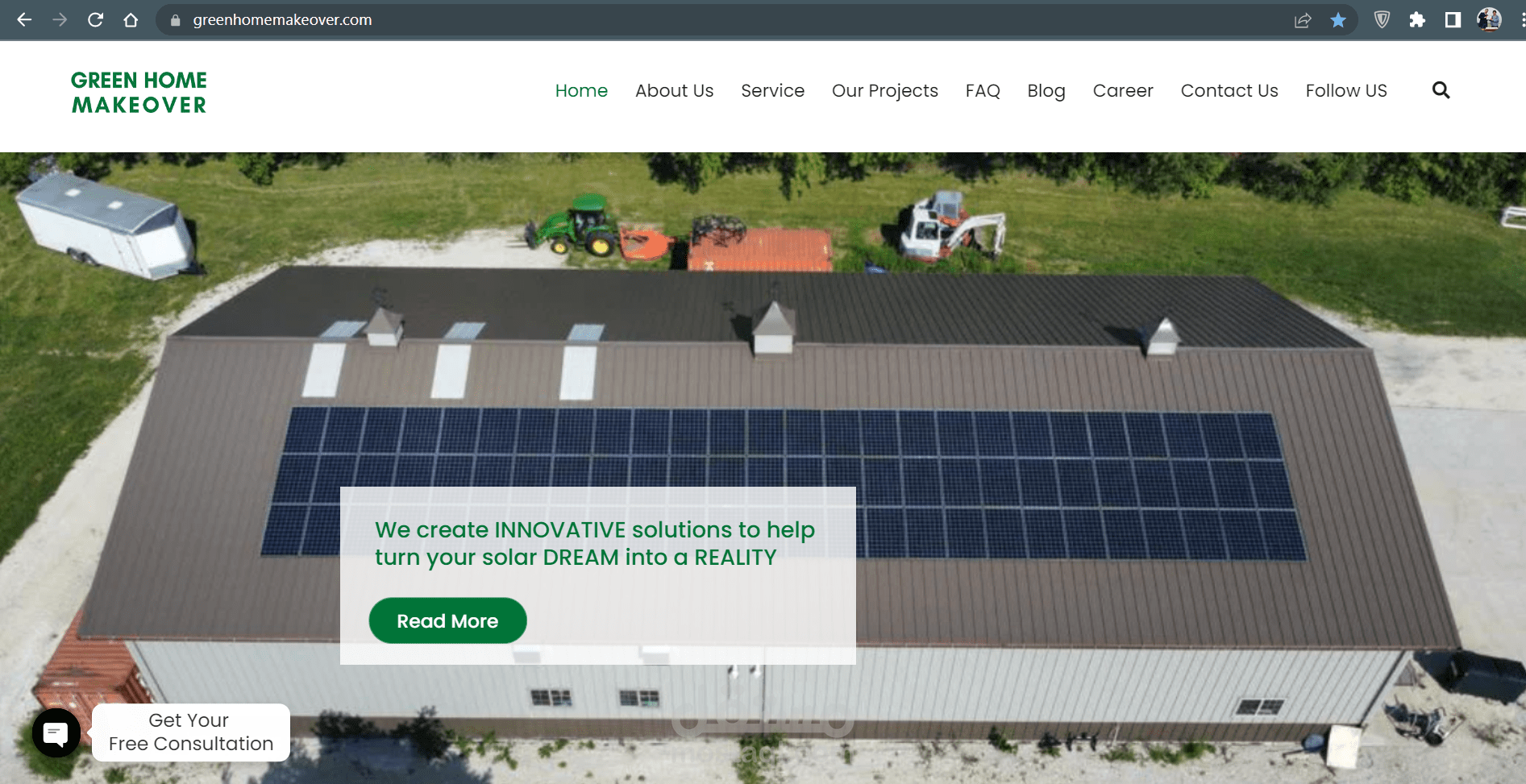Visit the Blog page
The width and height of the screenshot is (1526, 784).
[1046, 91]
